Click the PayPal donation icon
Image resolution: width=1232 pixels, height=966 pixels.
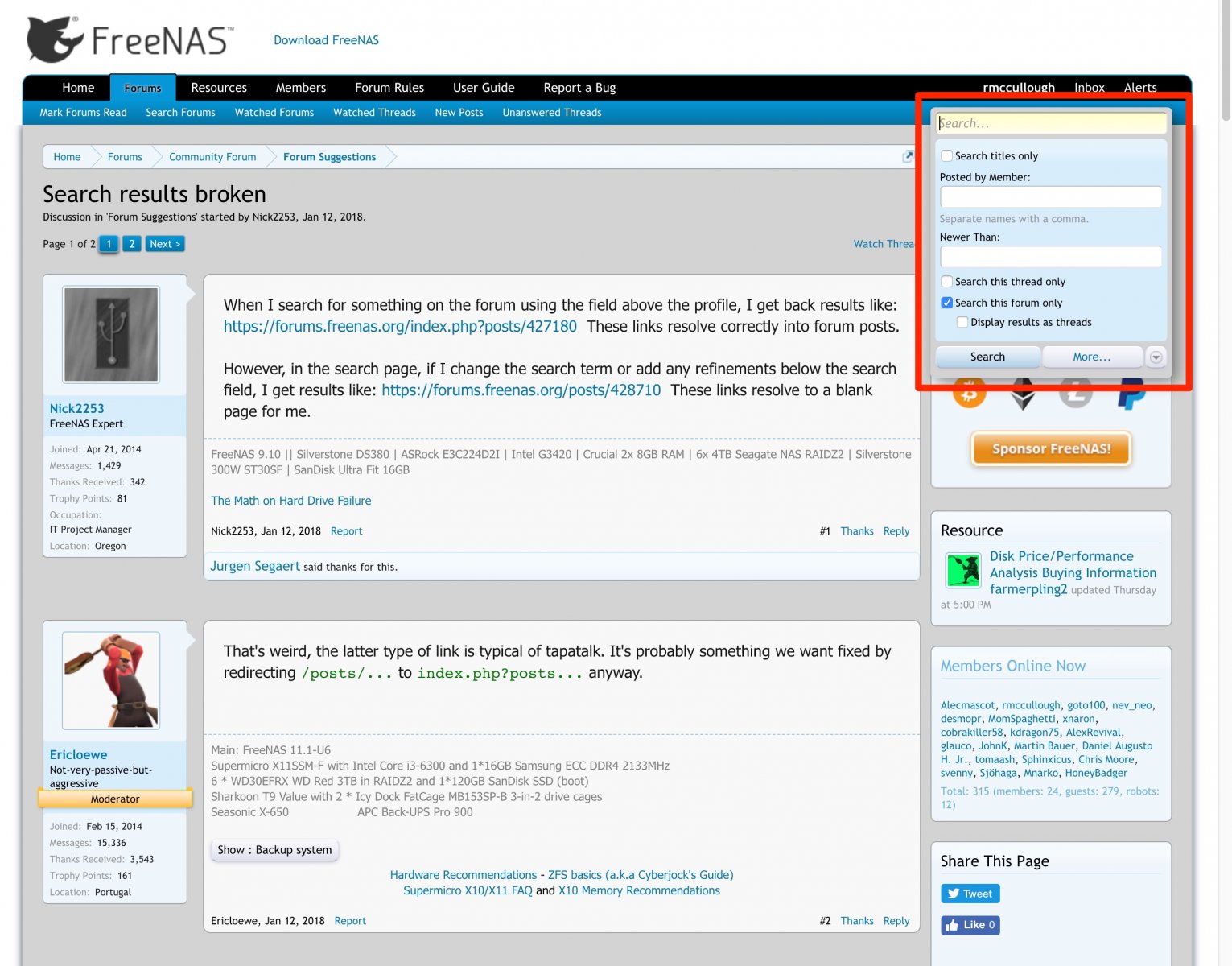click(1131, 394)
